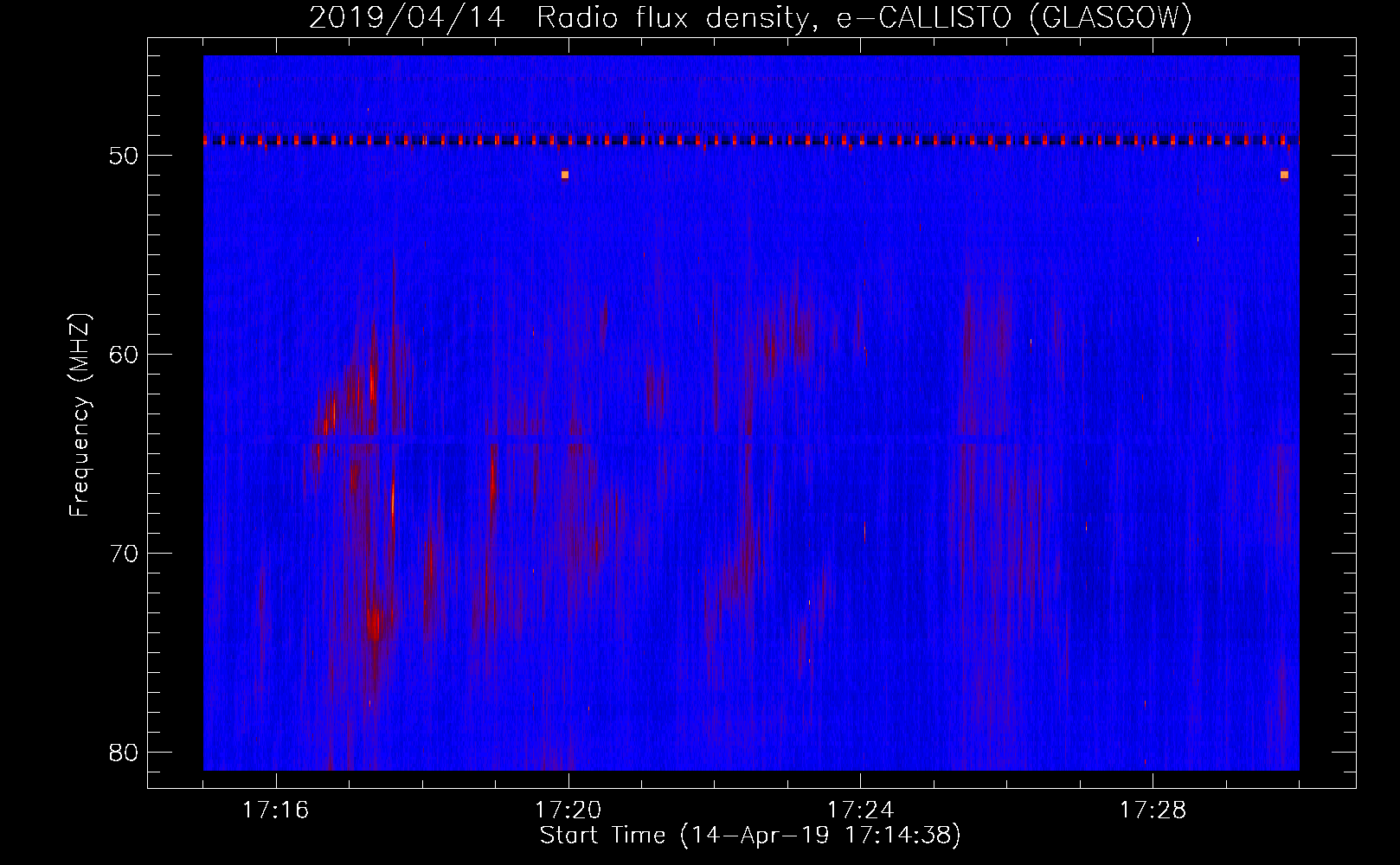Screen dimensions: 1400x865
Task: Click the bright burst near 74 MHz around 17:17
Action: 375,623
